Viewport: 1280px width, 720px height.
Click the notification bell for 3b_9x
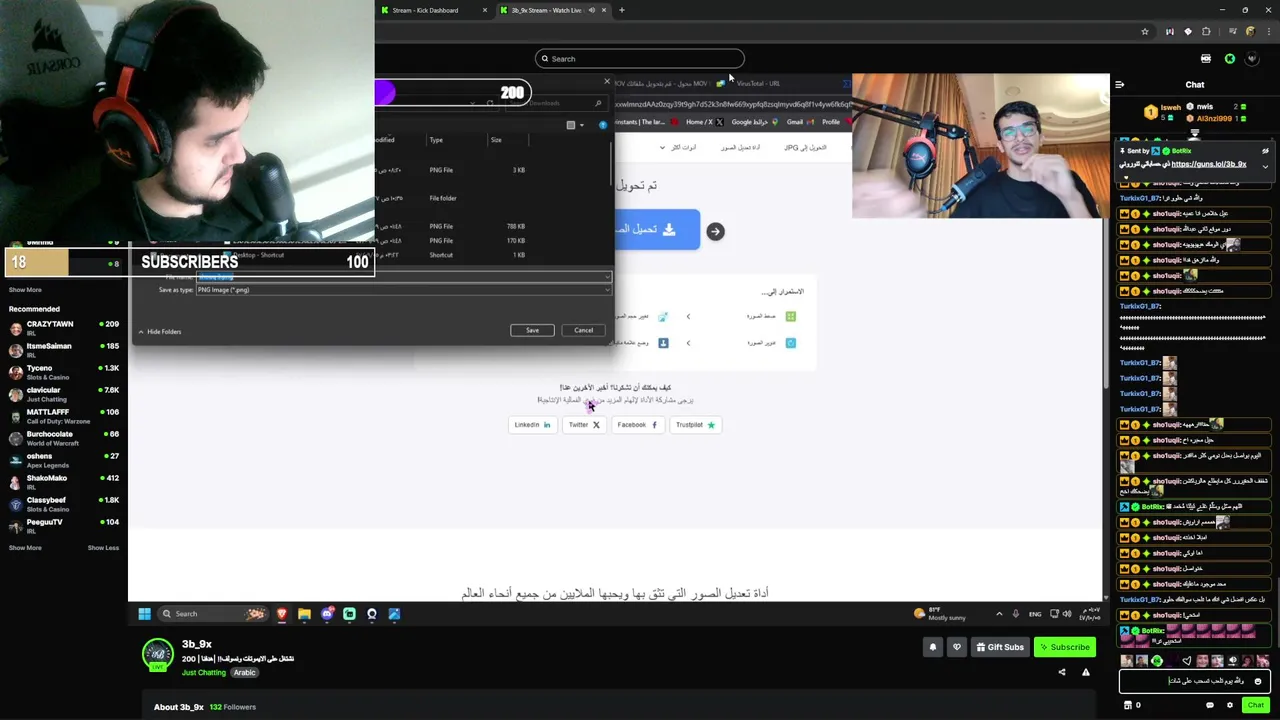click(933, 647)
